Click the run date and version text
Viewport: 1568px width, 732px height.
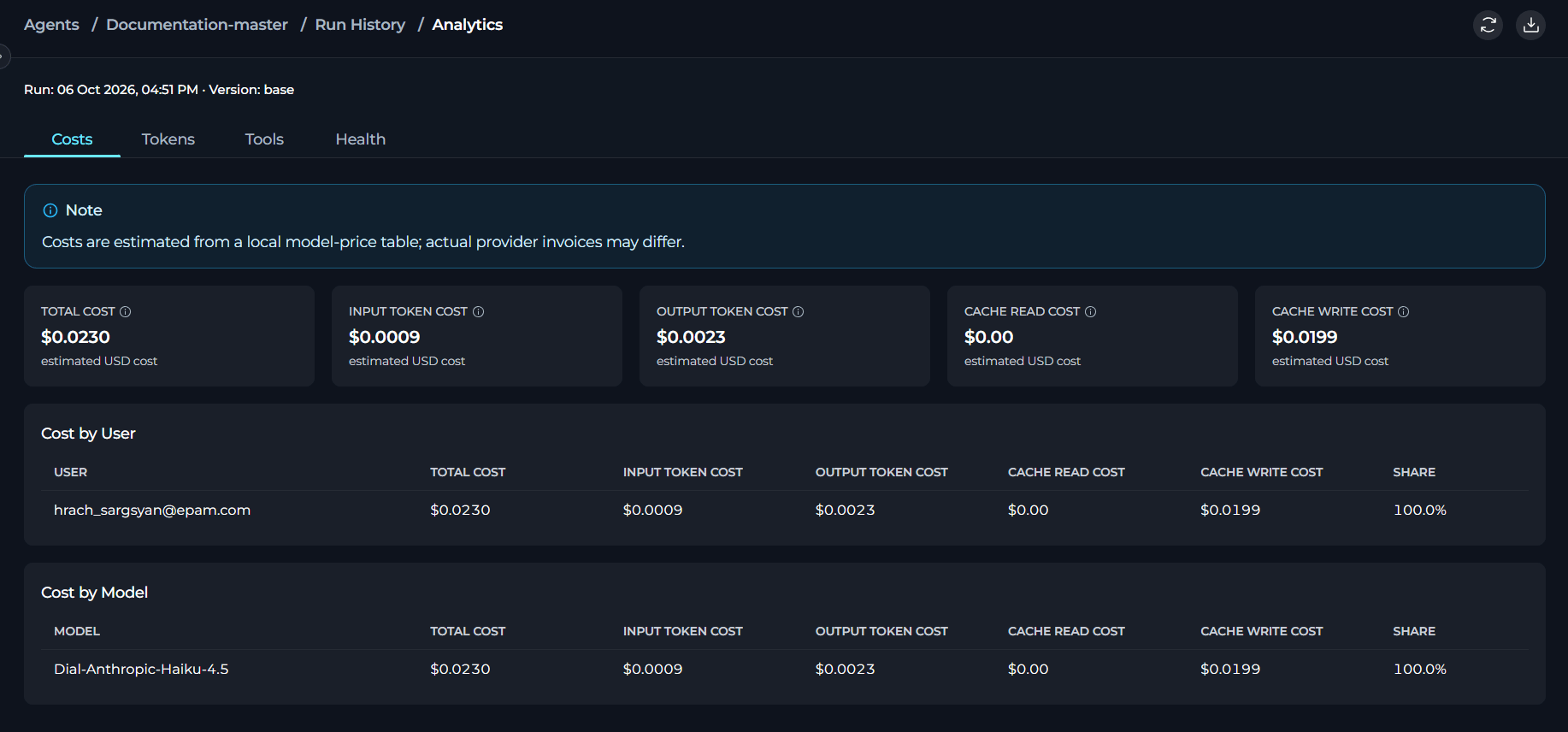pos(159,90)
